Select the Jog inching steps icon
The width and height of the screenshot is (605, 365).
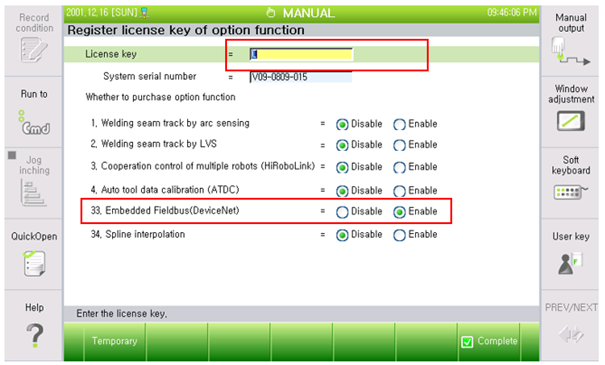(33, 193)
